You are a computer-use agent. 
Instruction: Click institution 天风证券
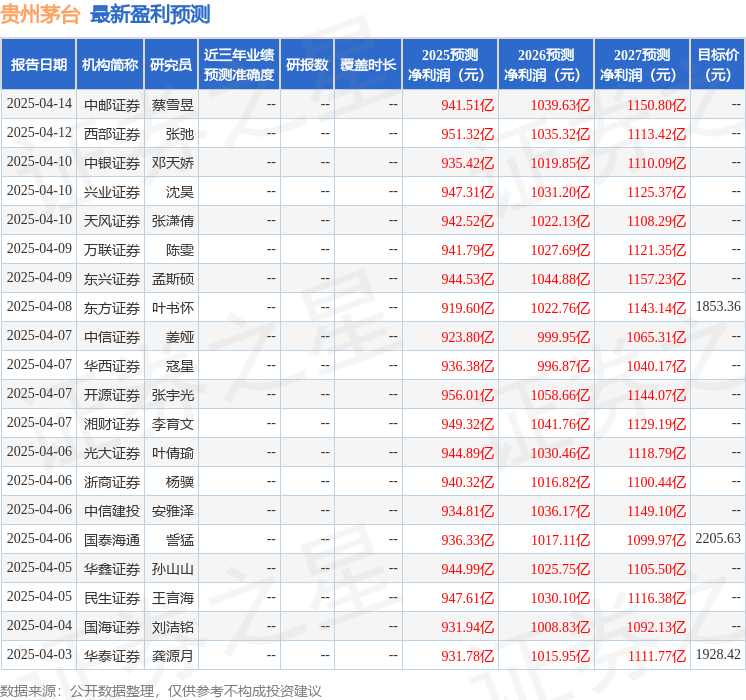tap(112, 221)
